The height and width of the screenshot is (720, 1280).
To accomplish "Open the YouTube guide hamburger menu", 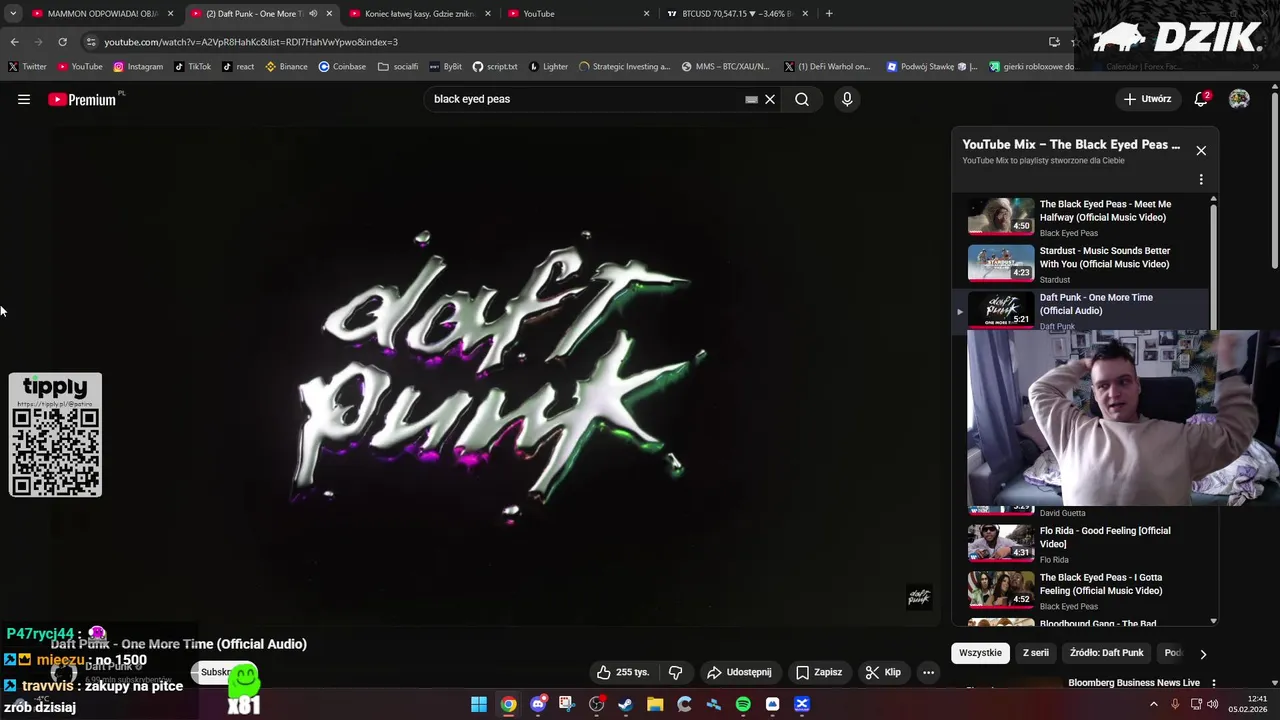I will click(24, 99).
